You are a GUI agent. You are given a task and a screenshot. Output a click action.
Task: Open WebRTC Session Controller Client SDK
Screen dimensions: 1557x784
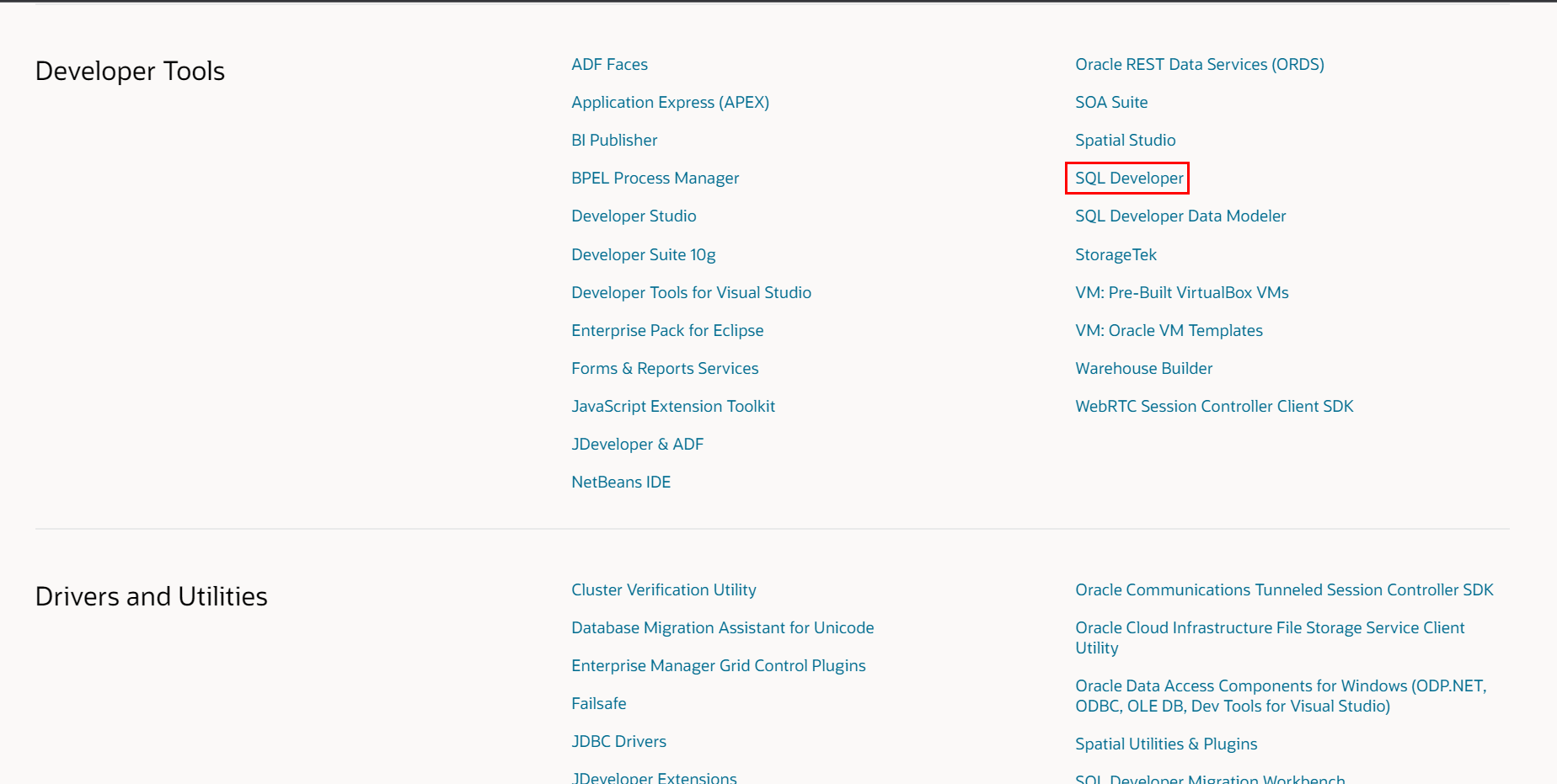[x=1214, y=407]
